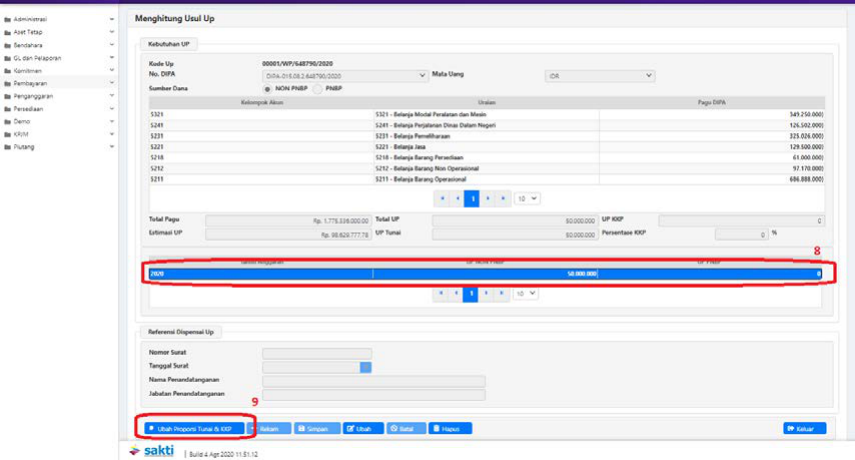The height and width of the screenshot is (460, 855).
Task: Open rows-per-page dropdown under Pagu DIPA table
Action: 526,198
